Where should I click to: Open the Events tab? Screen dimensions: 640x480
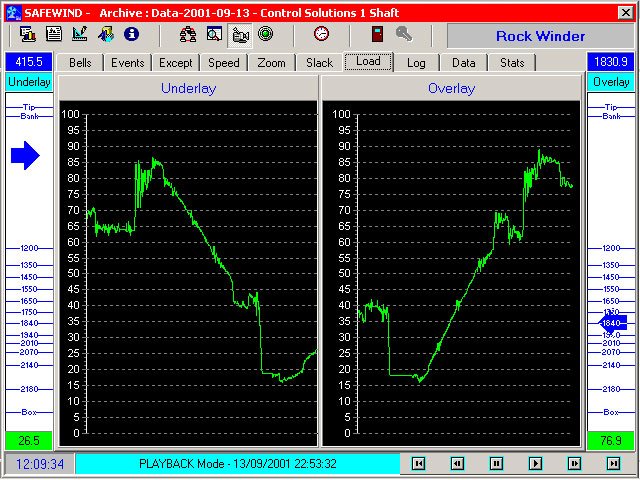pos(128,63)
